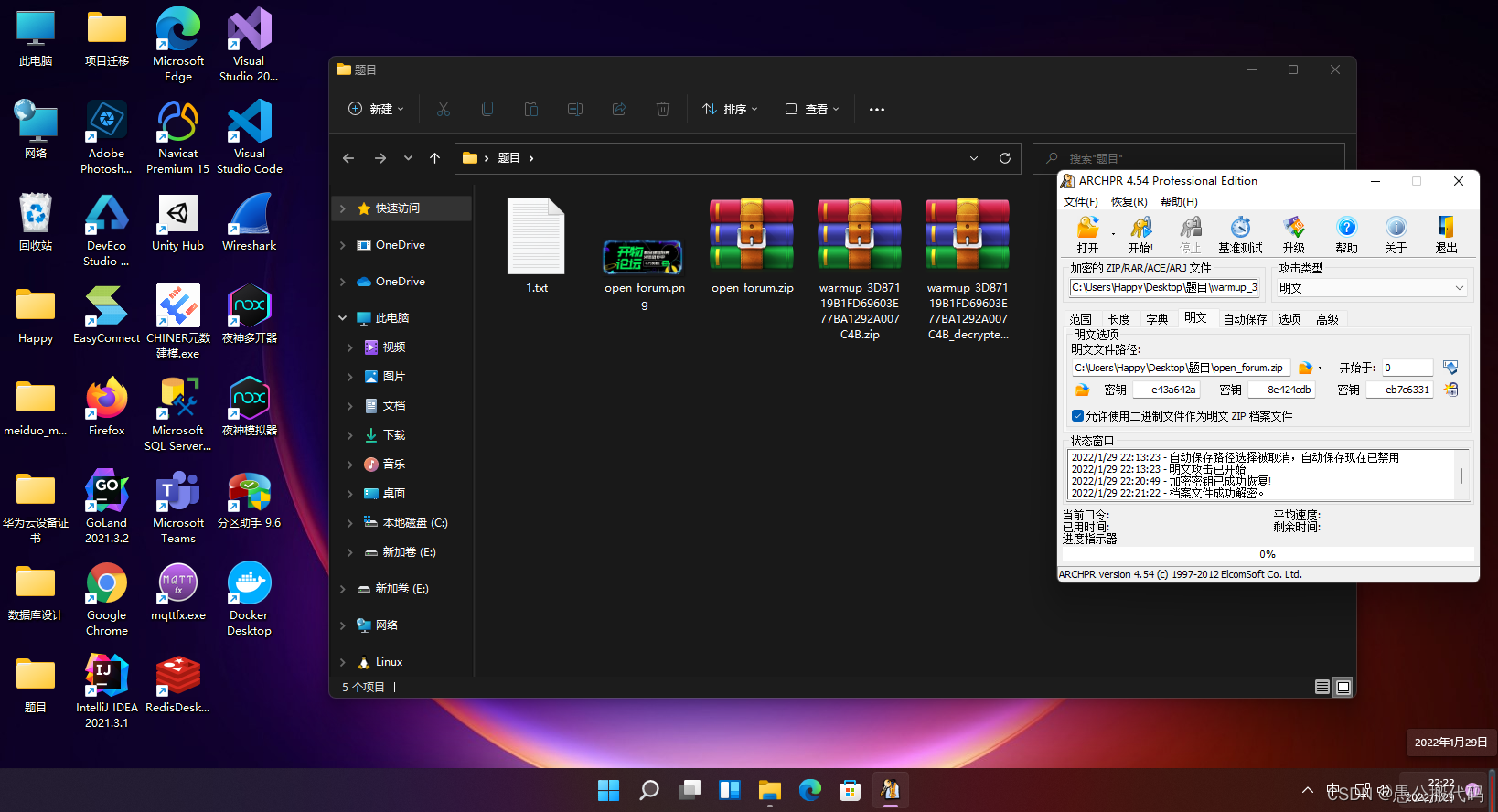Click the ARCHPR Upgrade (升级) icon
The height and width of the screenshot is (812, 1498).
1293,227
